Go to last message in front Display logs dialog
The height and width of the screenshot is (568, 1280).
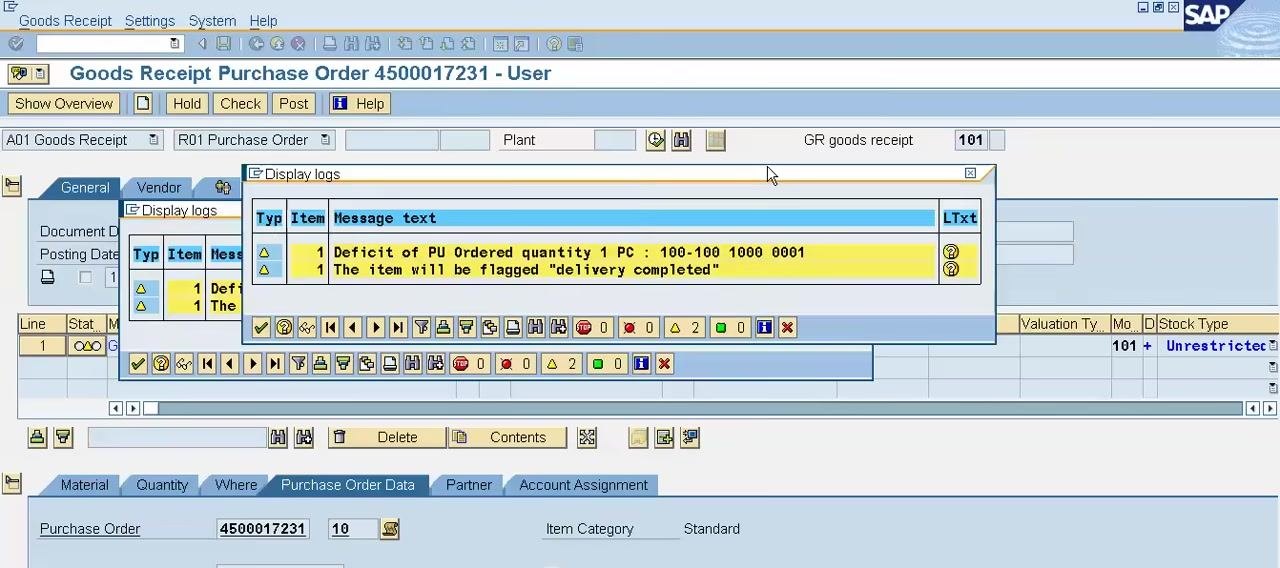pos(398,327)
